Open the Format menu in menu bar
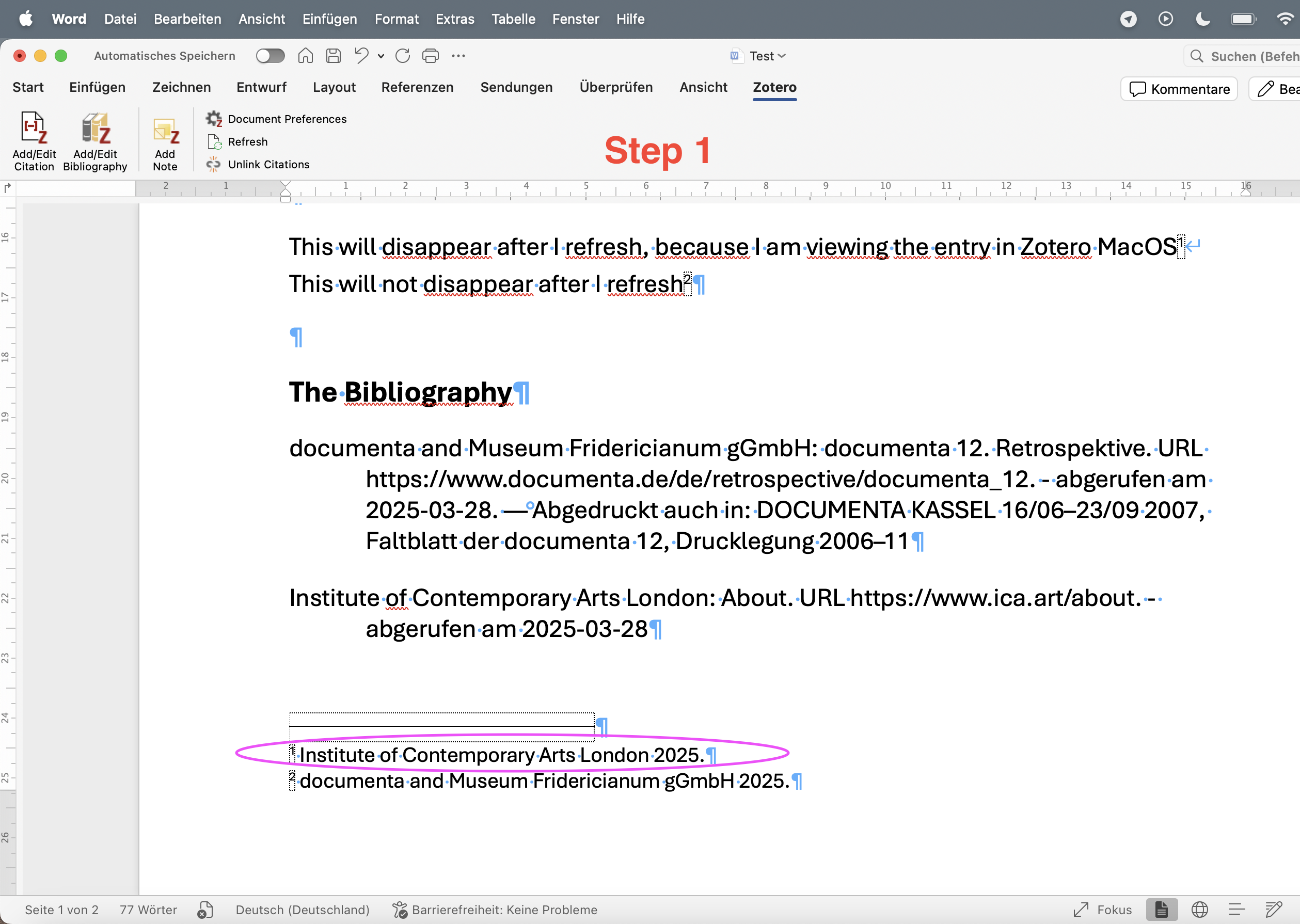Viewport: 1300px width, 924px height. click(x=397, y=19)
